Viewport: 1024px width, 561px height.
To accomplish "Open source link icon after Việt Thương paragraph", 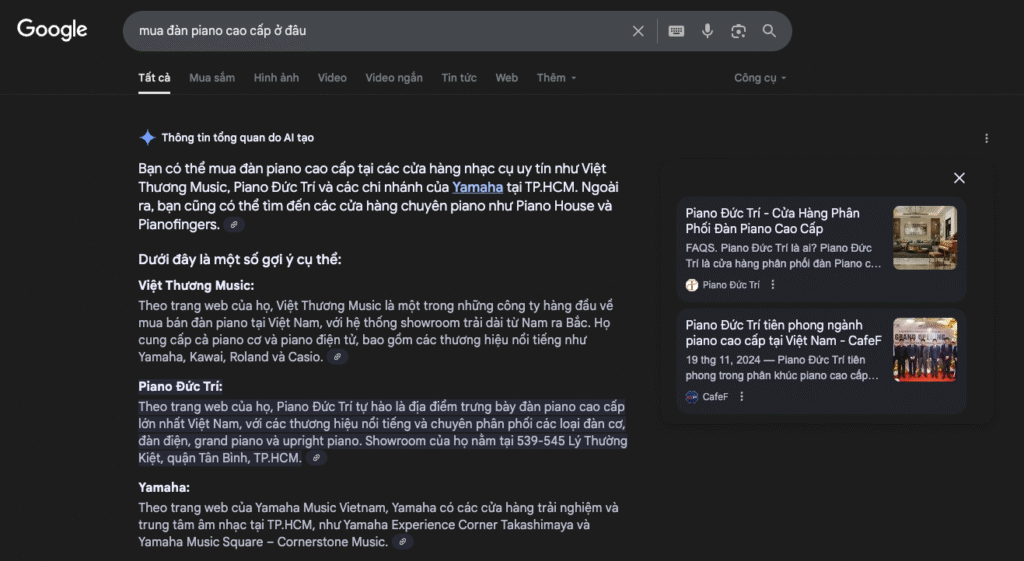I will [337, 357].
